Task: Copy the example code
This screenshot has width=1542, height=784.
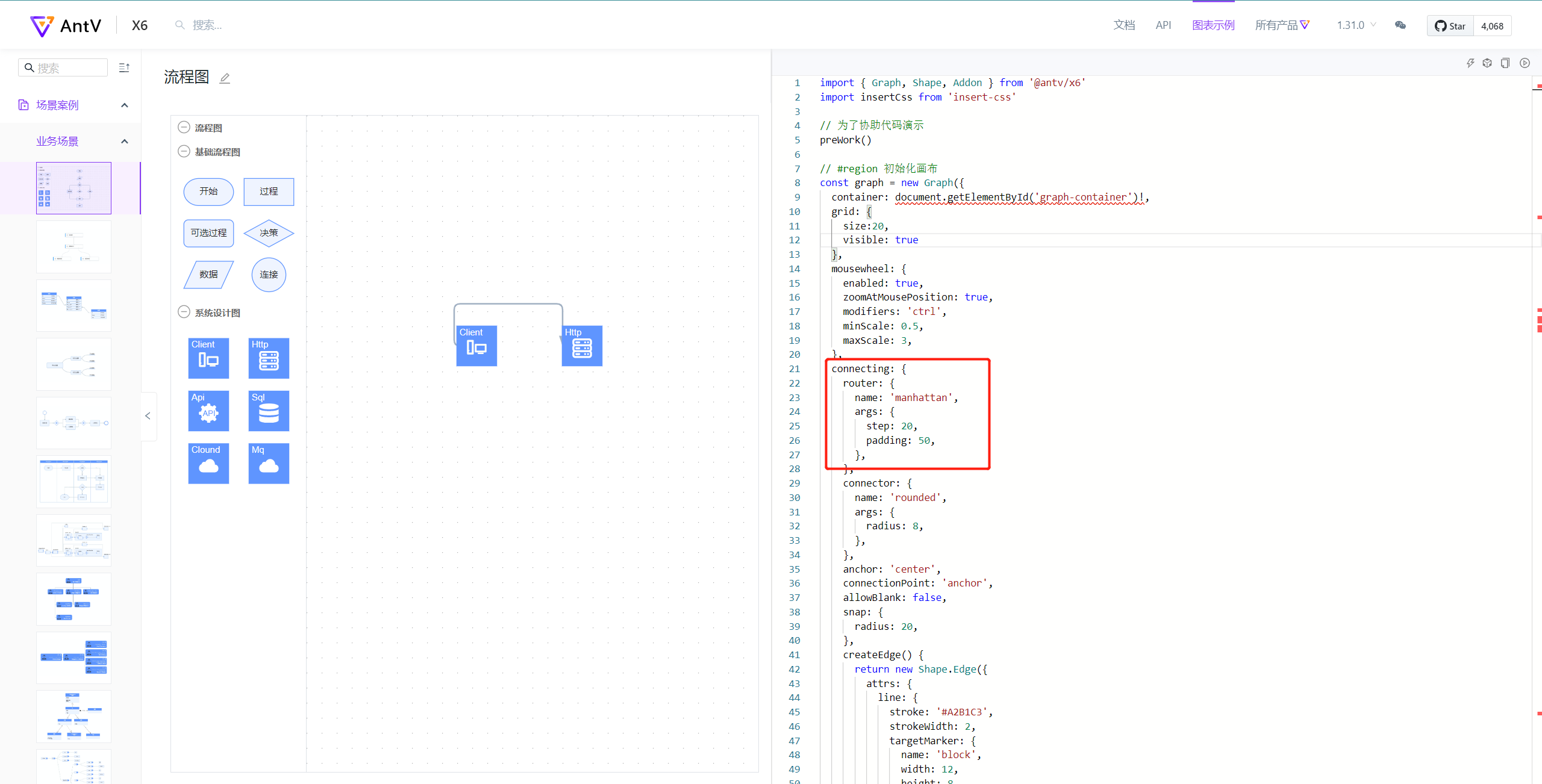Action: tap(1505, 63)
